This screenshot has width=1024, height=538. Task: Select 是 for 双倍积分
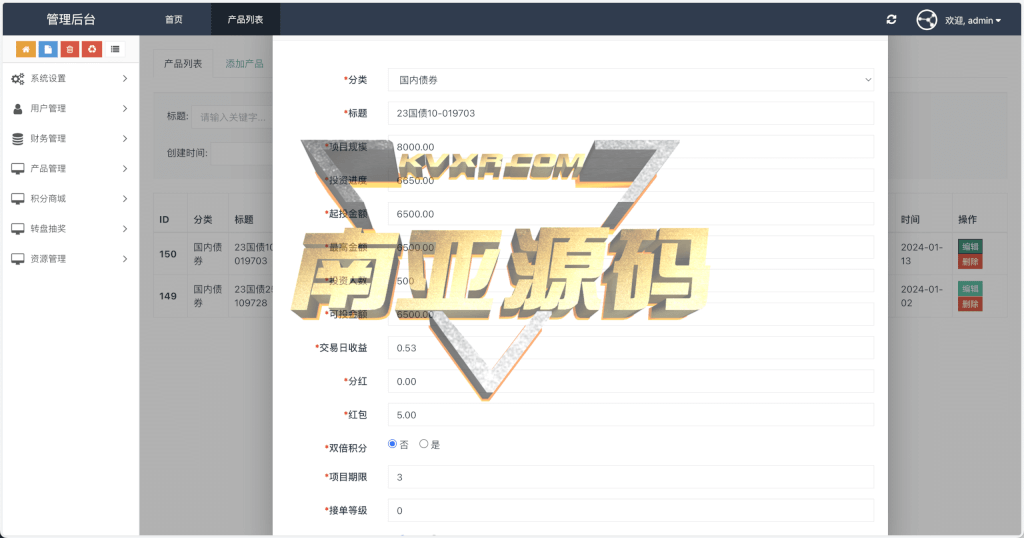[x=424, y=444]
